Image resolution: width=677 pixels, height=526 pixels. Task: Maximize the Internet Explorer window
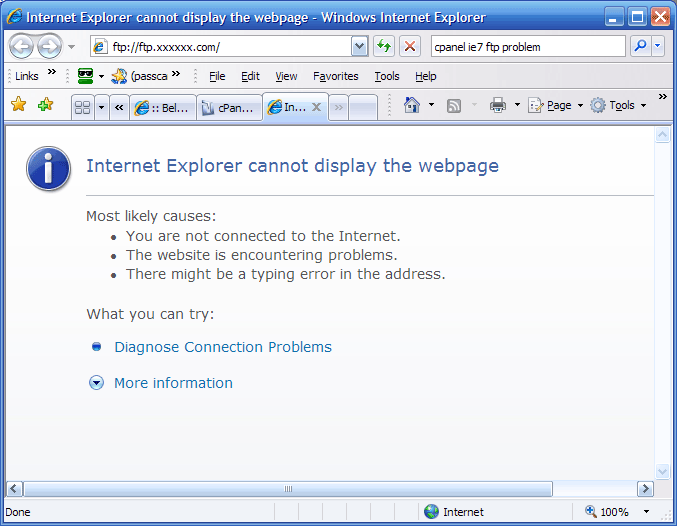[637, 17]
